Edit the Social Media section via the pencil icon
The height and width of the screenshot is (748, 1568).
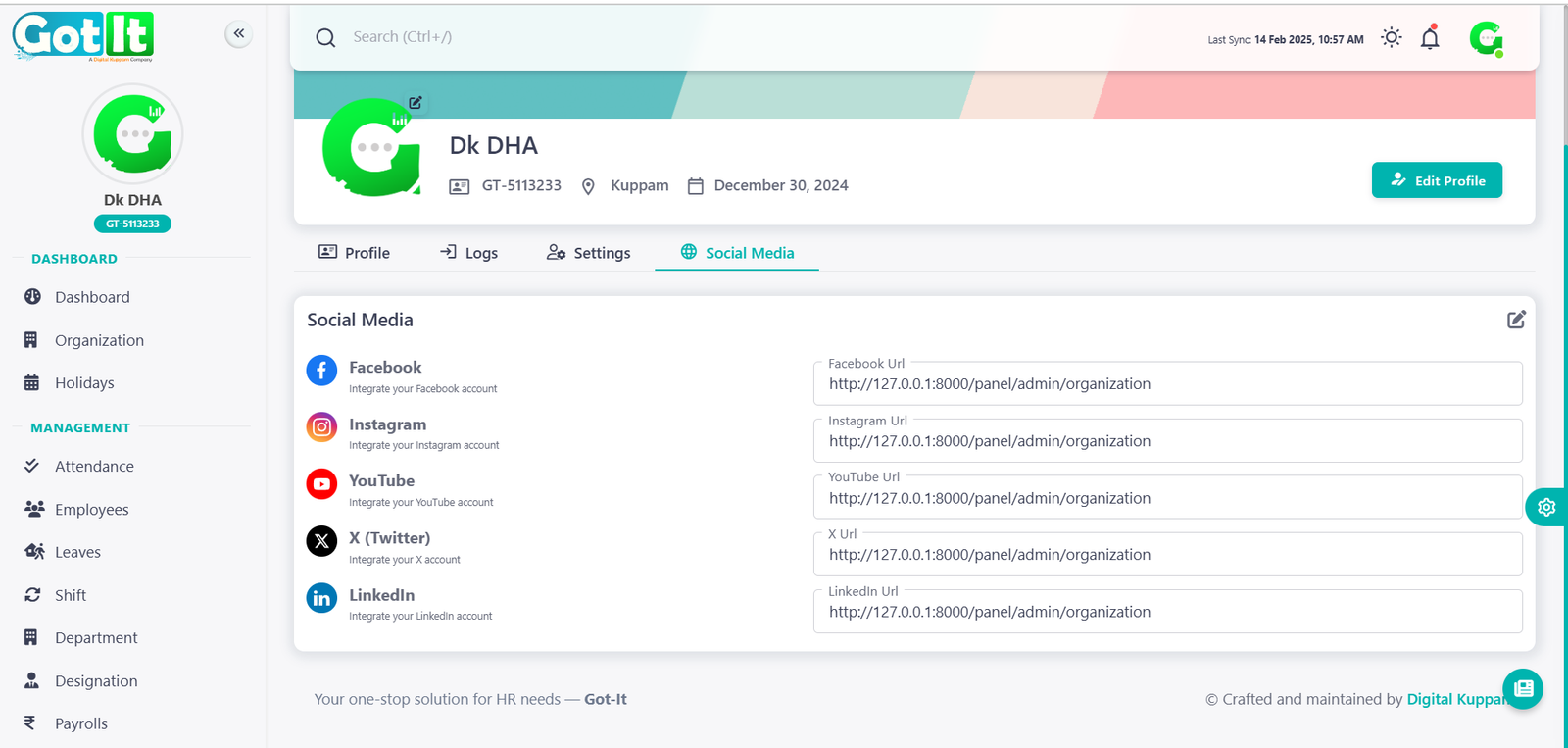pyautogui.click(x=1515, y=320)
